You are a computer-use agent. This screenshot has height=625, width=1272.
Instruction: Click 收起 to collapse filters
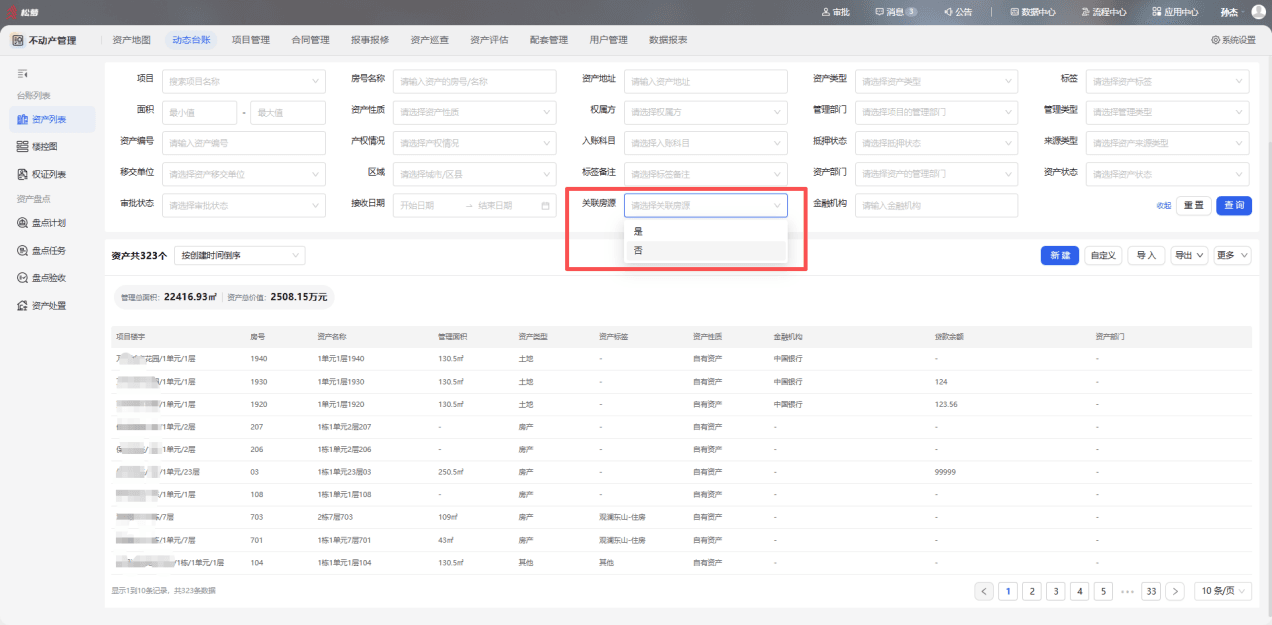point(1163,205)
